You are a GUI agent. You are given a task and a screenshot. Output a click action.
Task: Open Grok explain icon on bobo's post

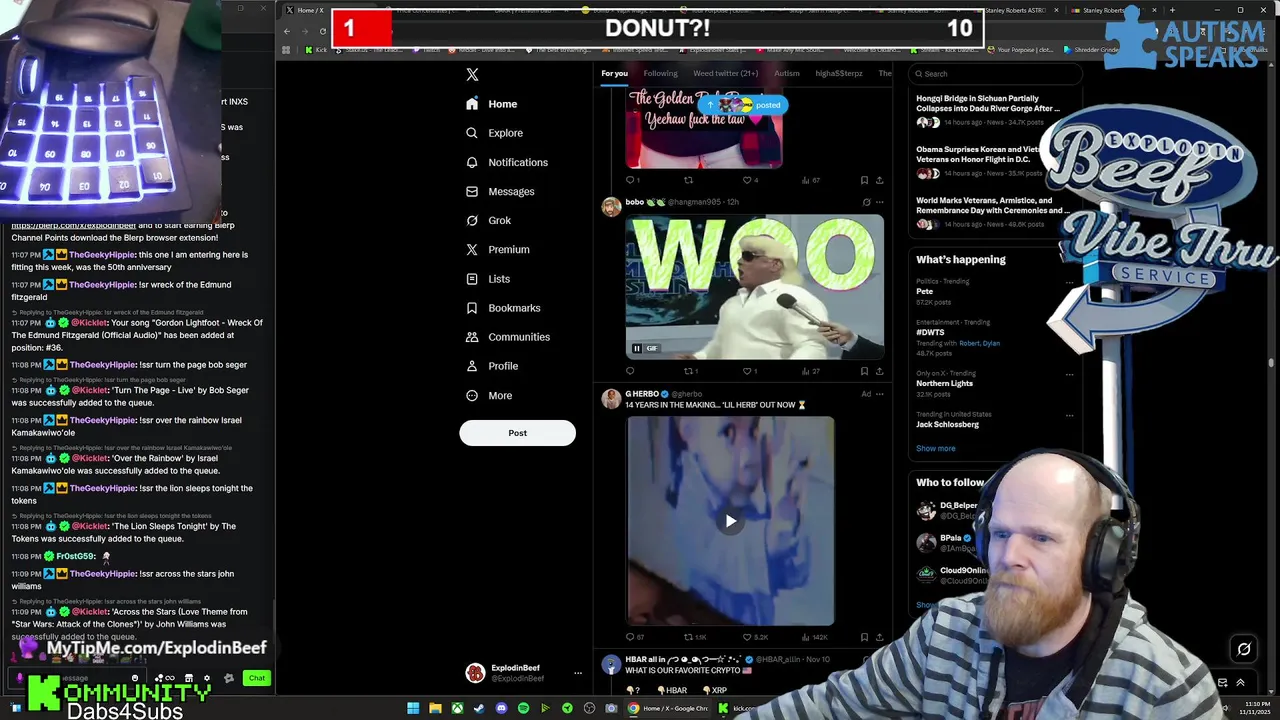(866, 202)
